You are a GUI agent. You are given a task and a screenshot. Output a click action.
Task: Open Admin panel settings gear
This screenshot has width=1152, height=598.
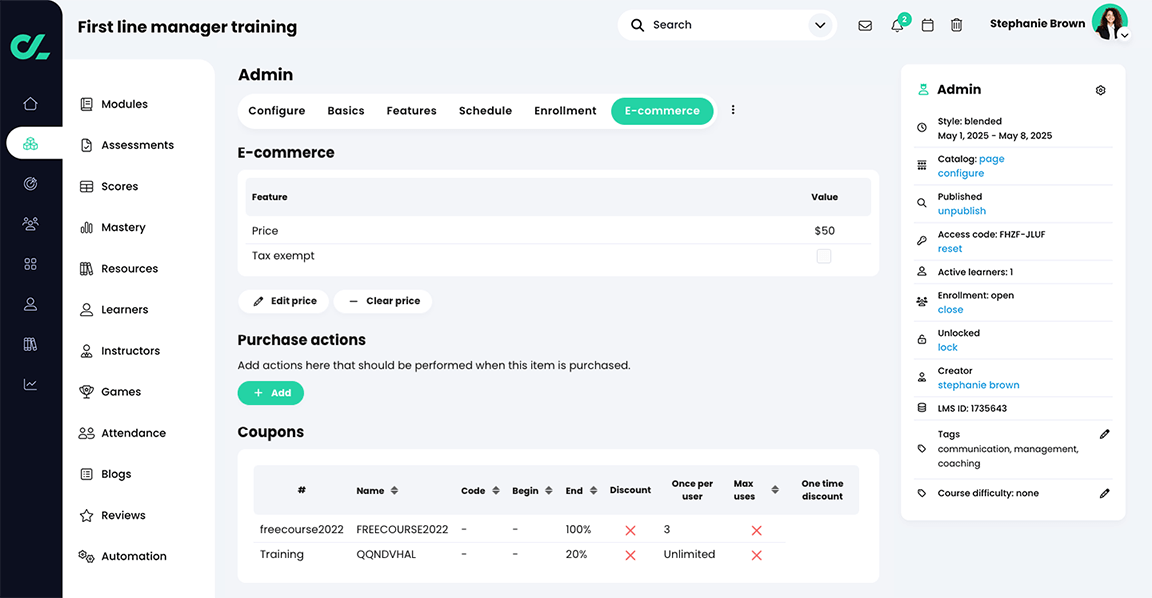click(x=1101, y=90)
